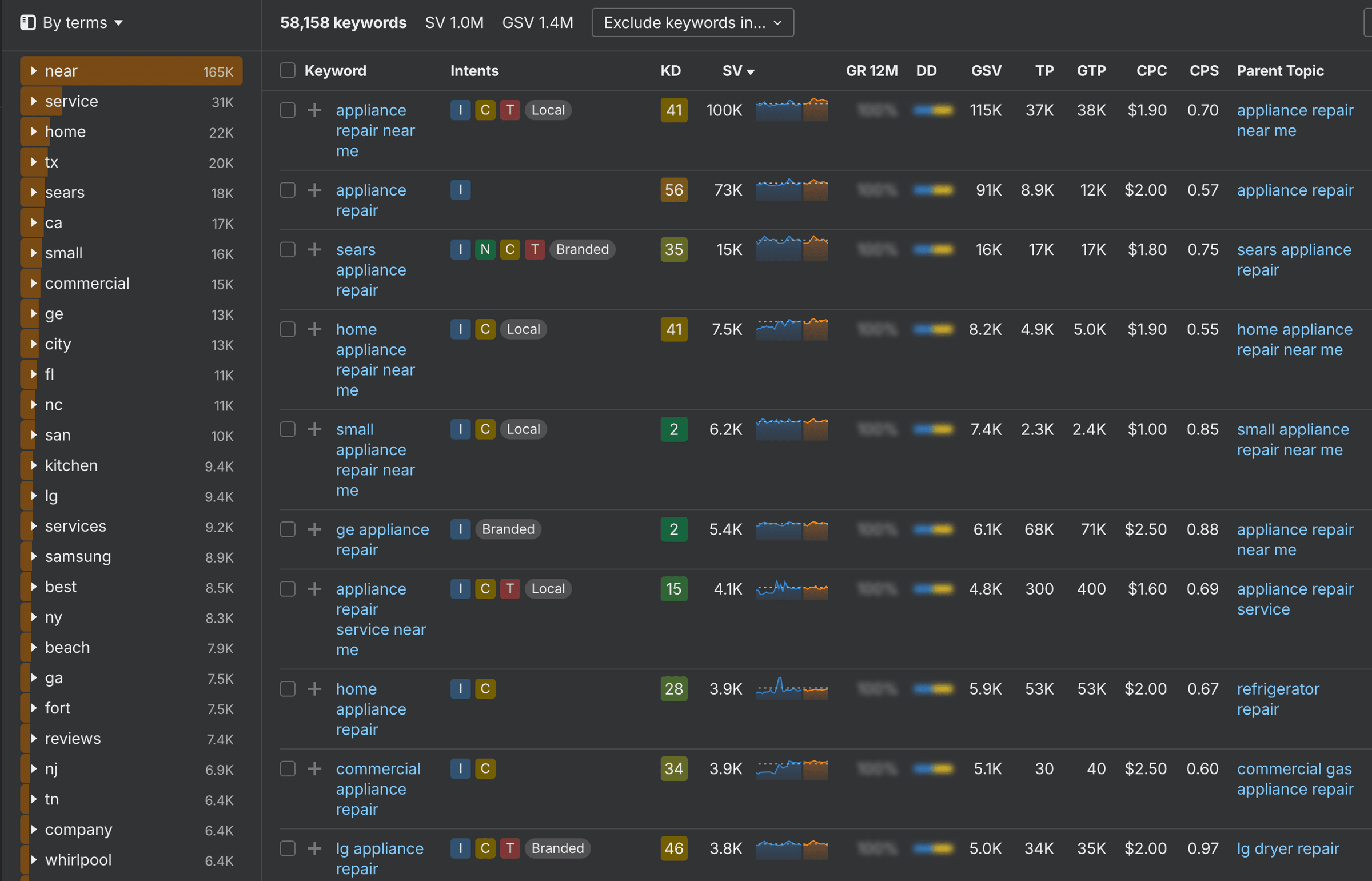The width and height of the screenshot is (1372, 881).
Task: Sort by the CPC column header
Action: [1151, 71]
